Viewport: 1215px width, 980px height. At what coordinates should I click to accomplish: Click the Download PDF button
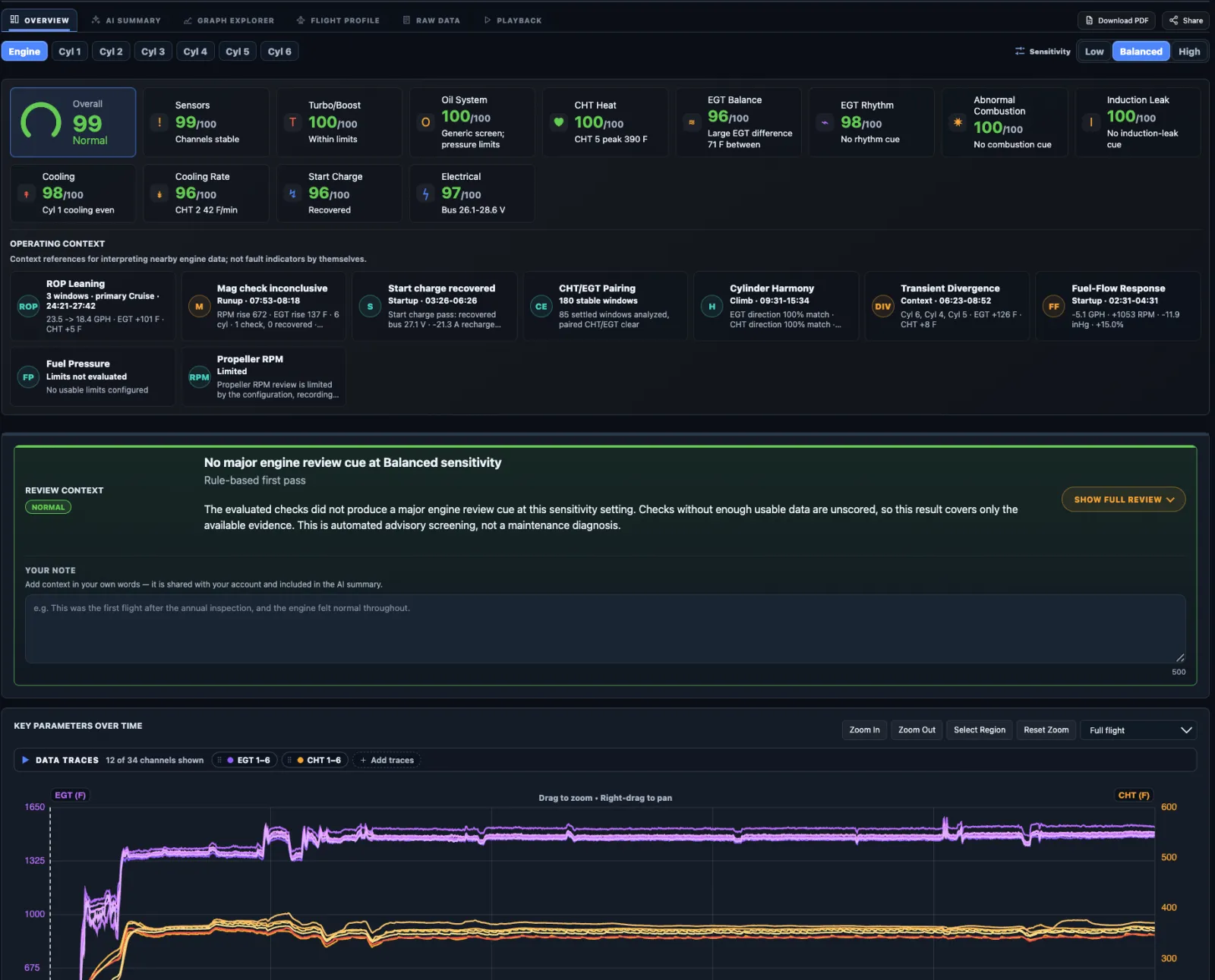[x=1116, y=20]
